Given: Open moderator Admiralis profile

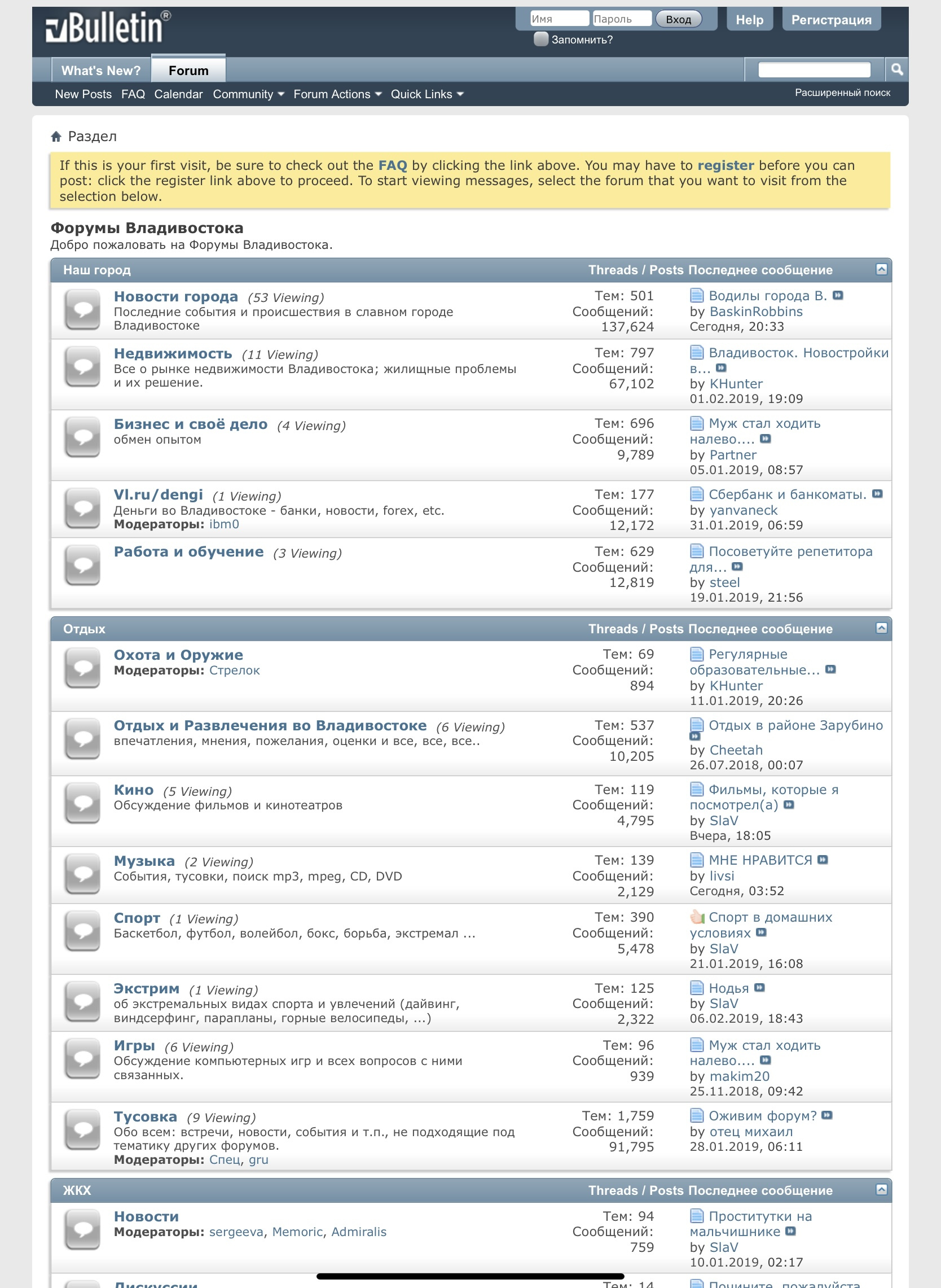Looking at the screenshot, I should pos(359,1232).
